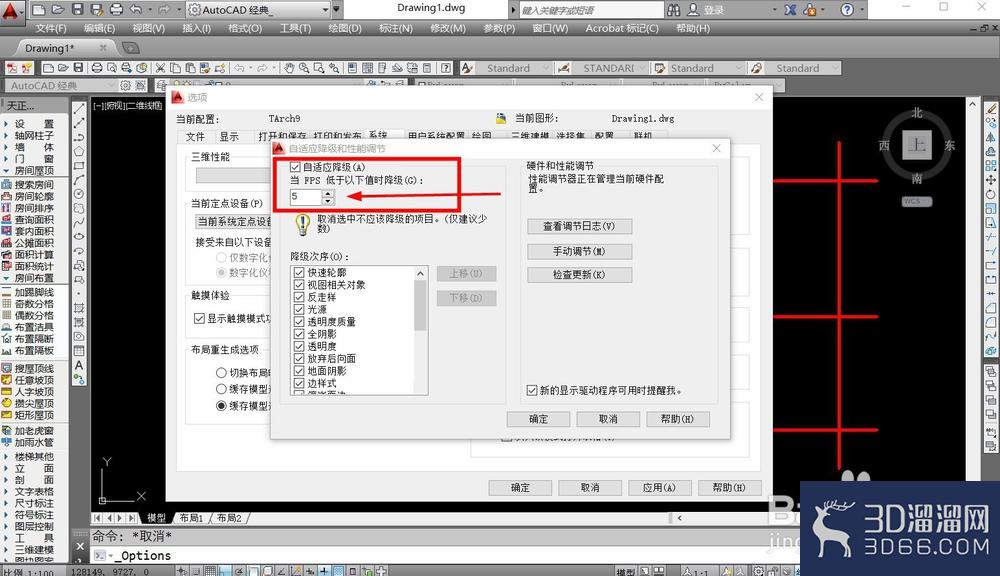This screenshot has height=576, width=1000.
Task: Open 格式(O) menu
Action: [x=245, y=28]
